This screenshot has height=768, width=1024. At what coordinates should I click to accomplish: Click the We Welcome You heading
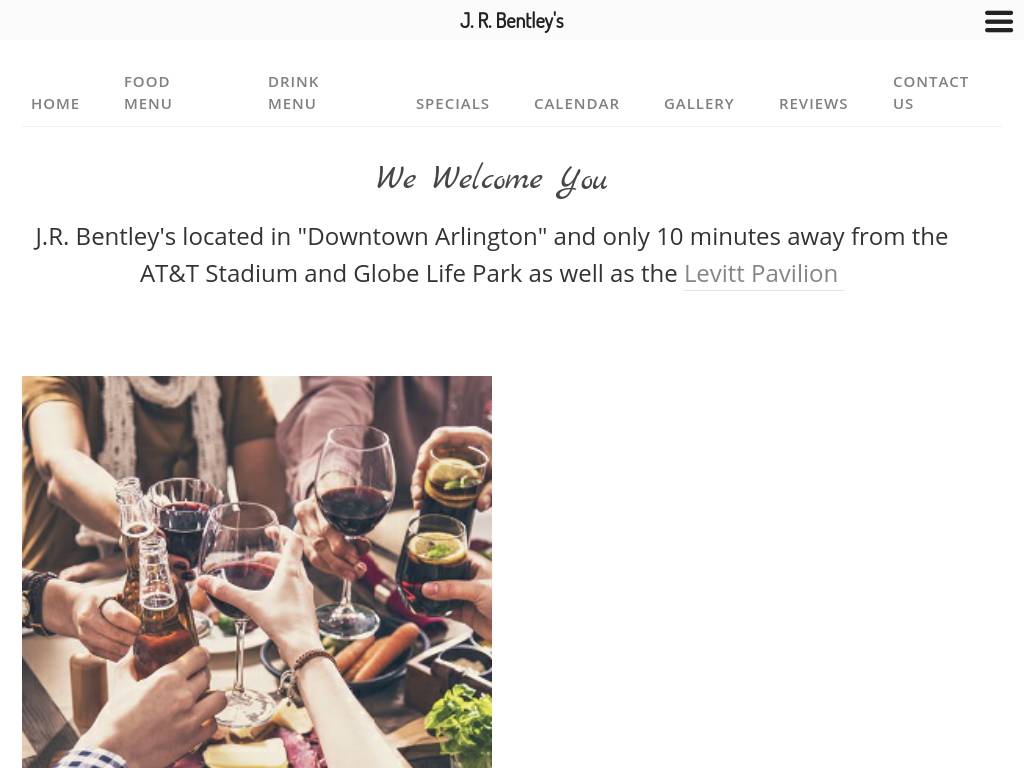coord(492,179)
